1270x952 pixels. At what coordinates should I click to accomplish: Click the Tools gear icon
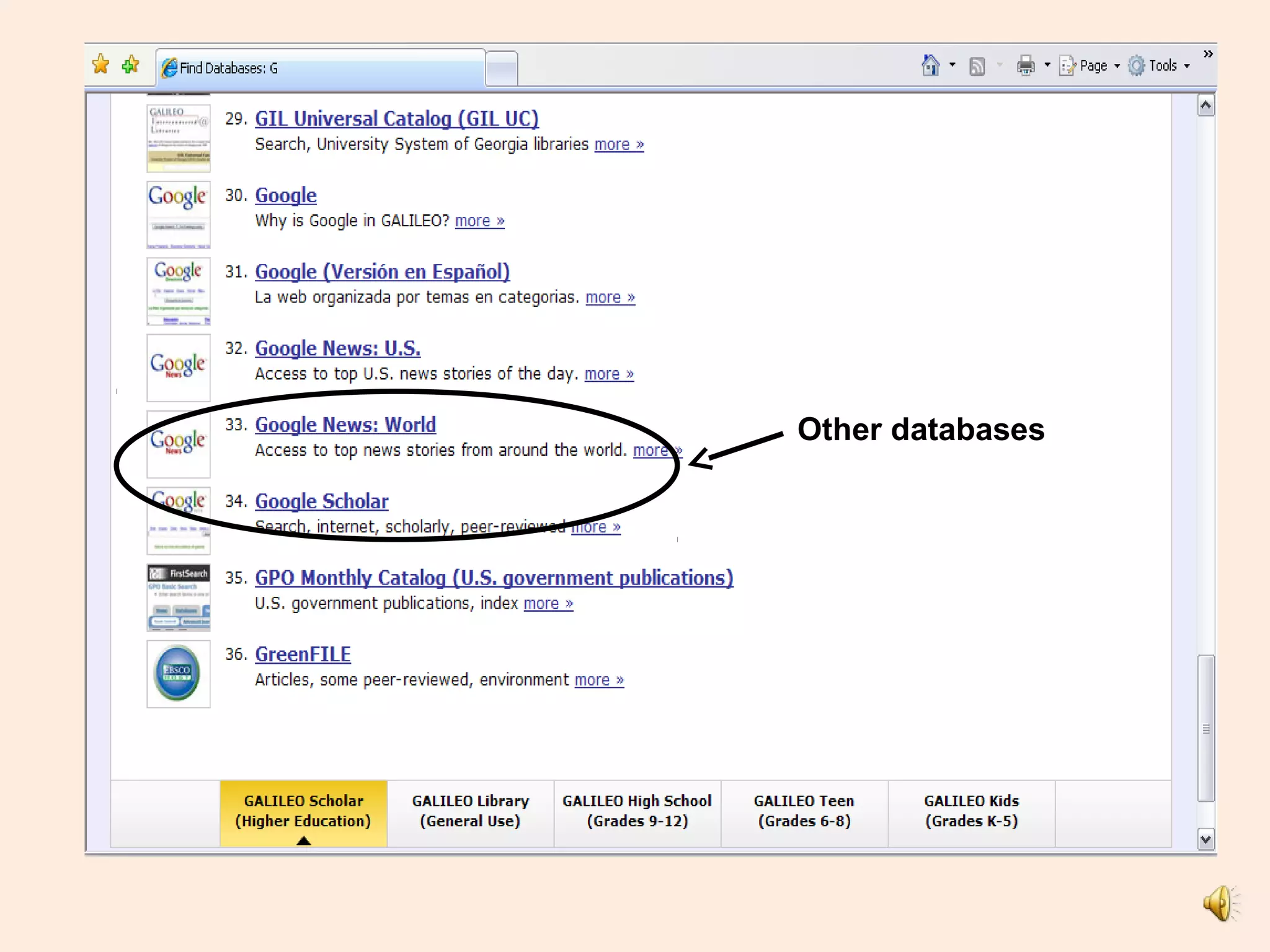[1136, 65]
